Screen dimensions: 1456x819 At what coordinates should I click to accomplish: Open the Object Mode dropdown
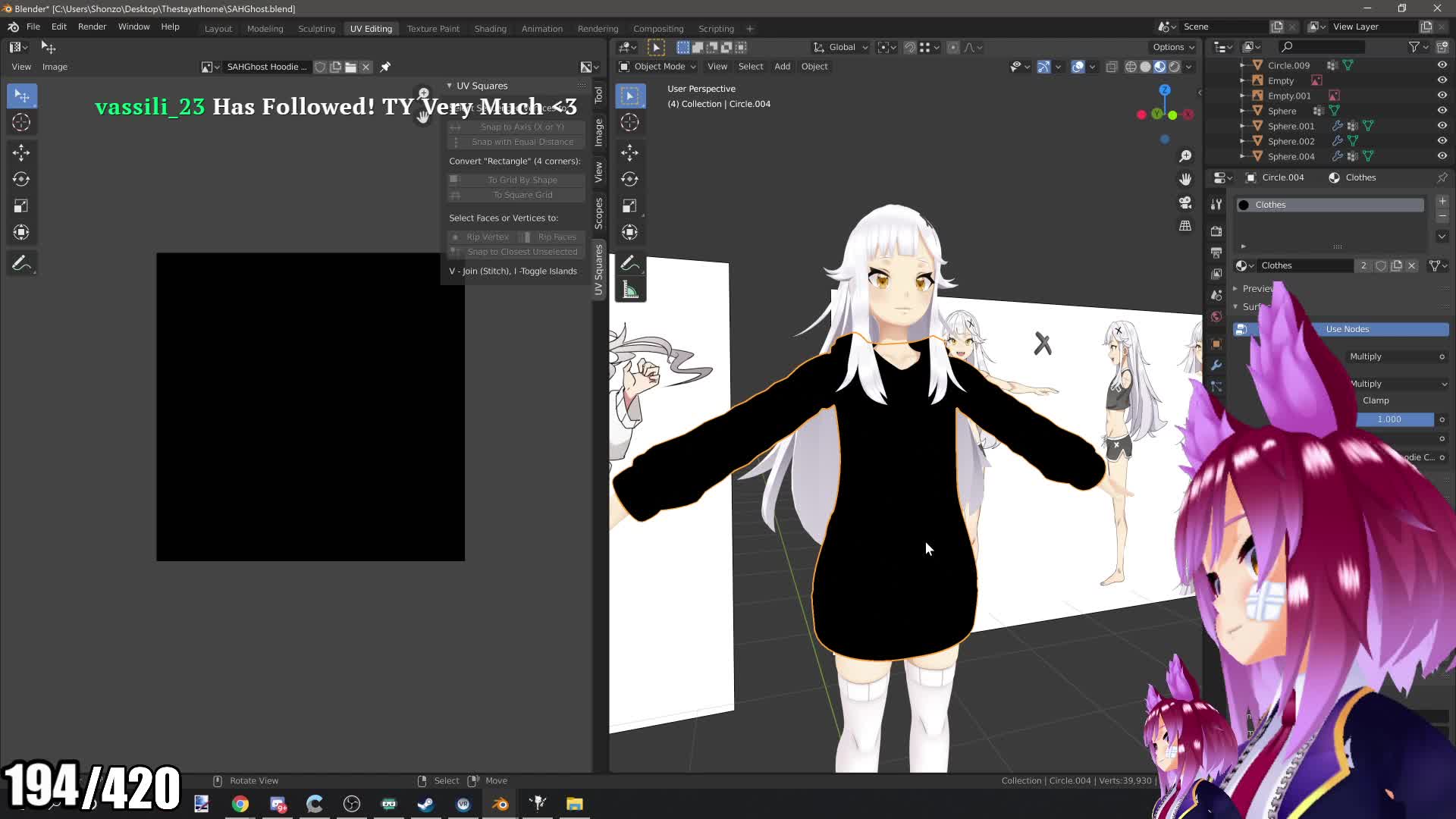point(657,67)
